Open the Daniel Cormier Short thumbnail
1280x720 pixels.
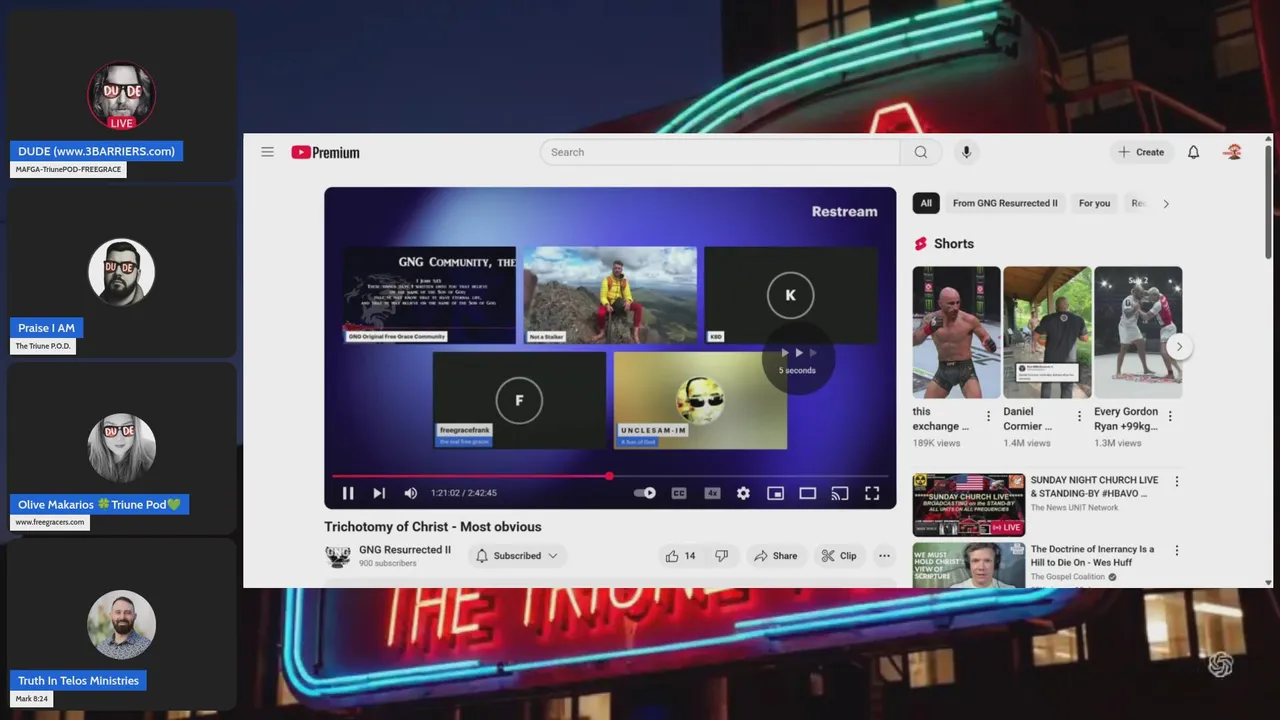click(1047, 332)
